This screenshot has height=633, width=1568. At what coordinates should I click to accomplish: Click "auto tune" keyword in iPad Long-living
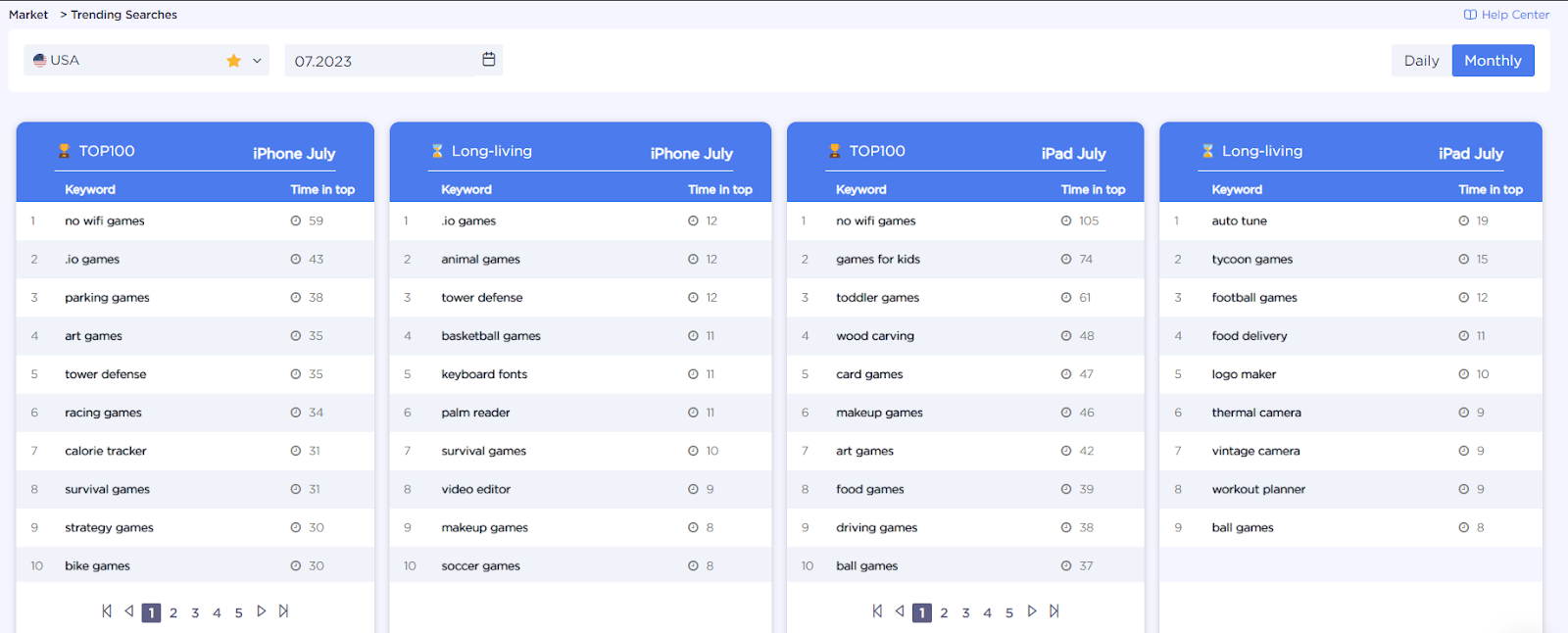point(1239,221)
